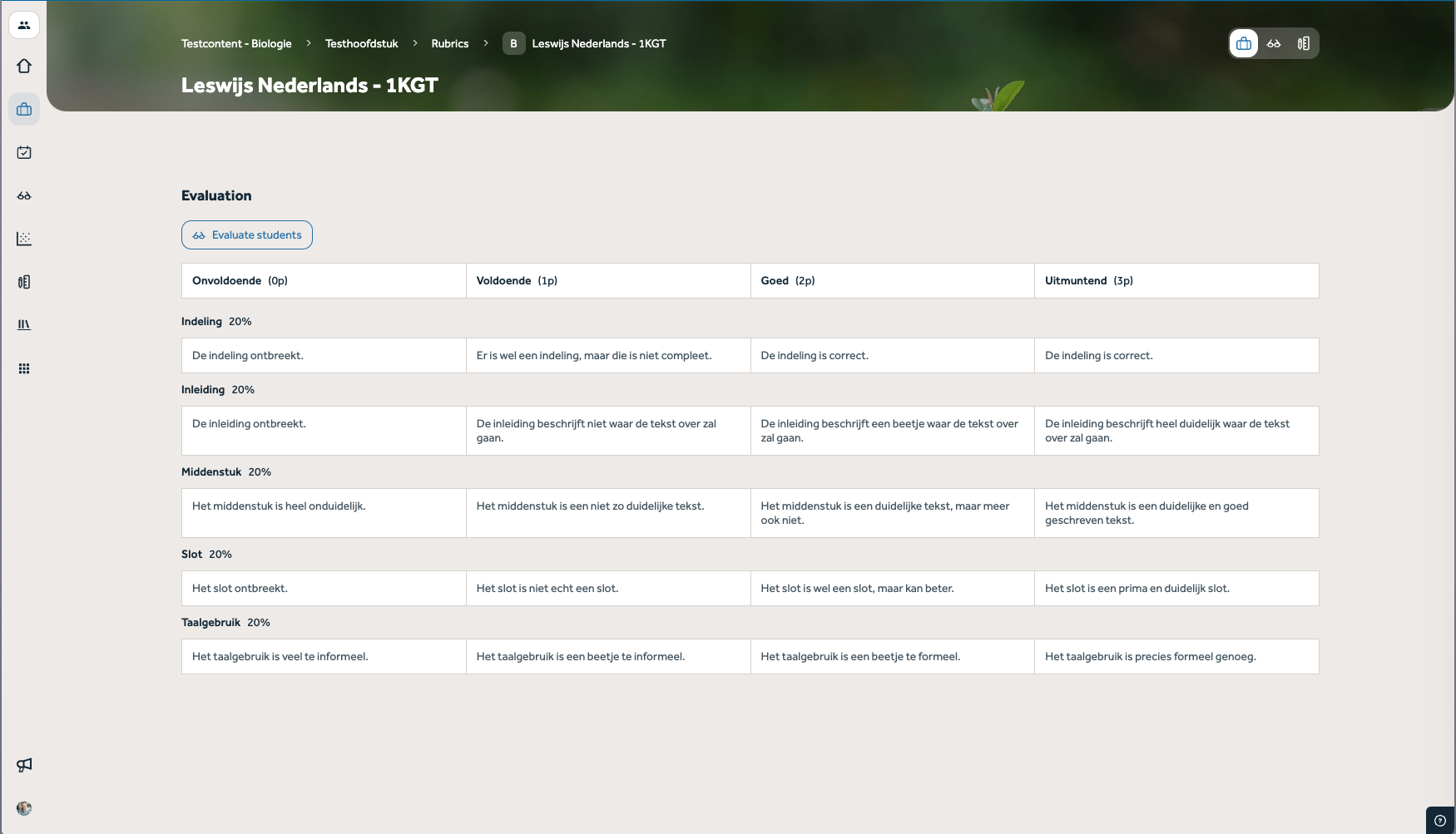Select cell 'Het slot is niet echt een slot.'

[608, 589]
